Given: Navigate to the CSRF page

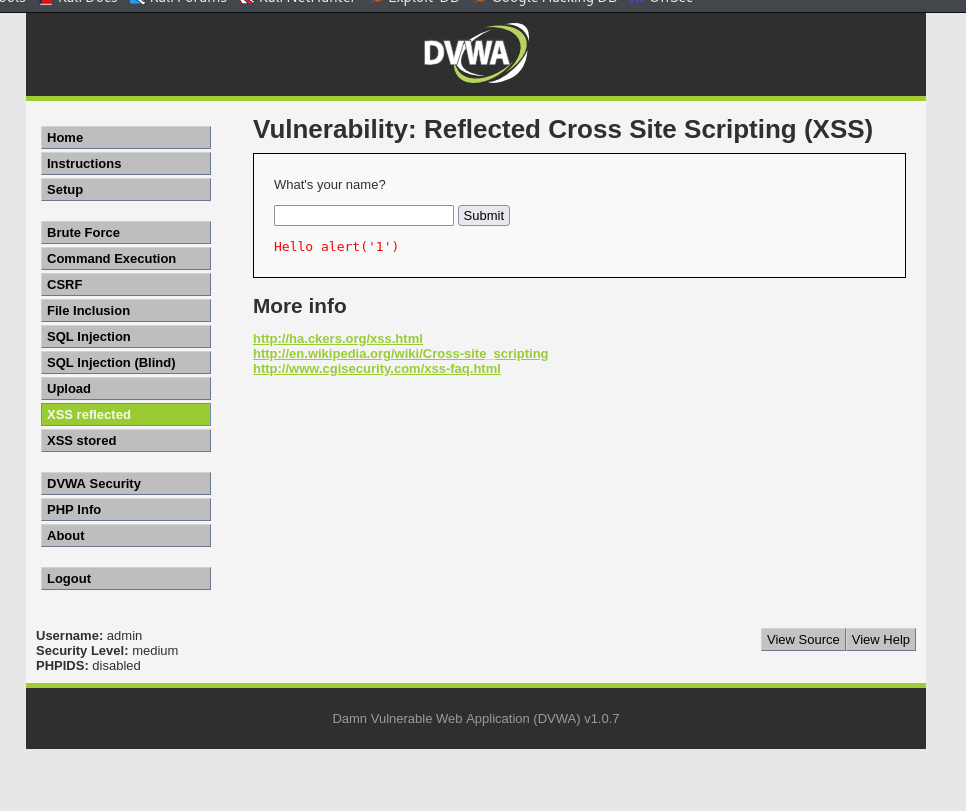Looking at the screenshot, I should point(126,284).
